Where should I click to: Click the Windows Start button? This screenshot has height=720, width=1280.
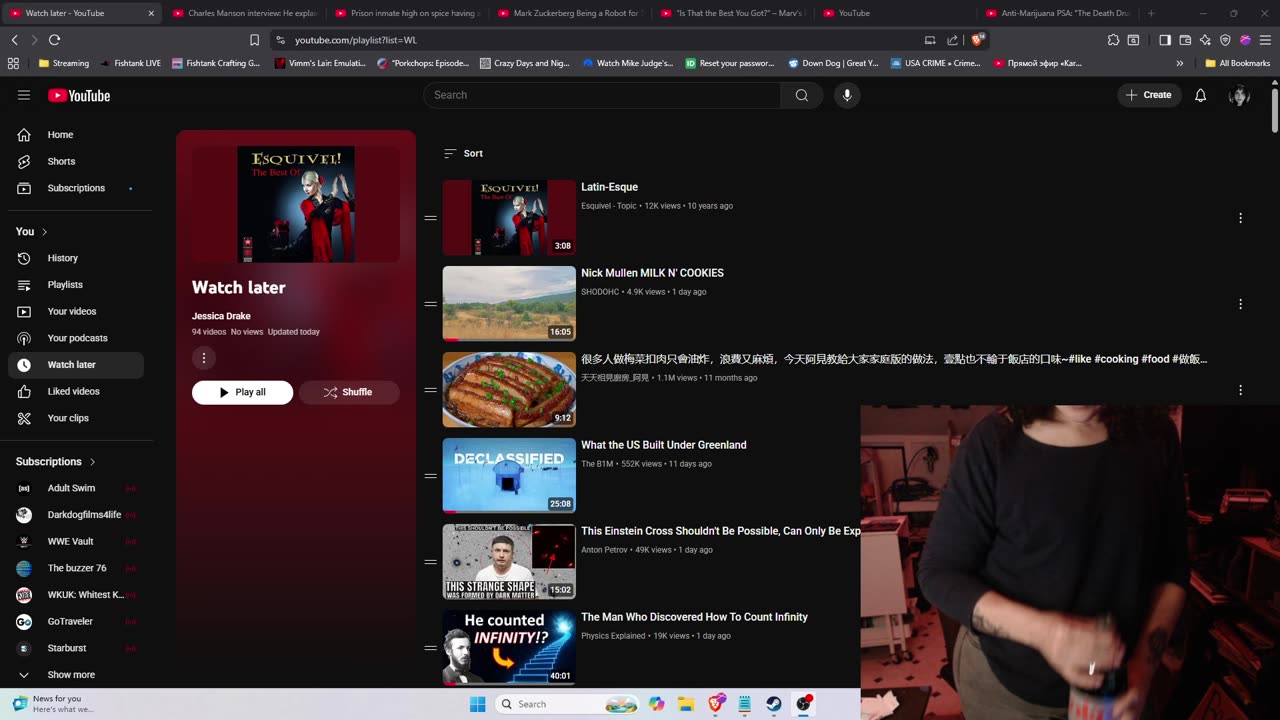point(478,704)
